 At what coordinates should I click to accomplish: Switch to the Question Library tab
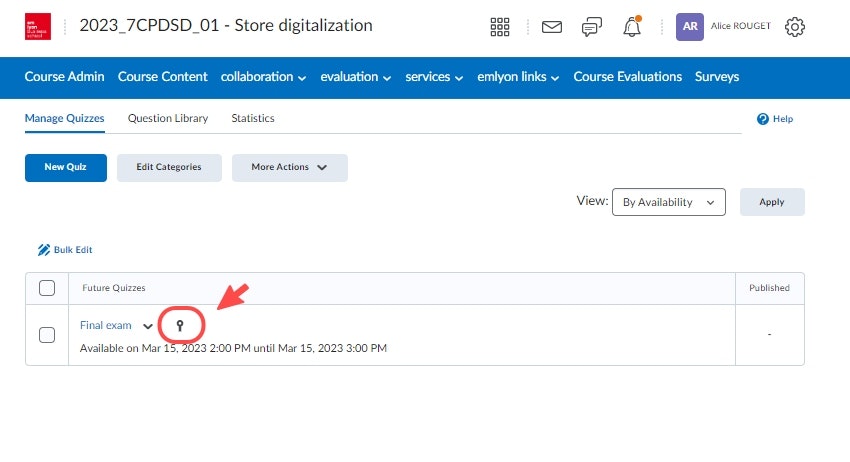tap(168, 118)
